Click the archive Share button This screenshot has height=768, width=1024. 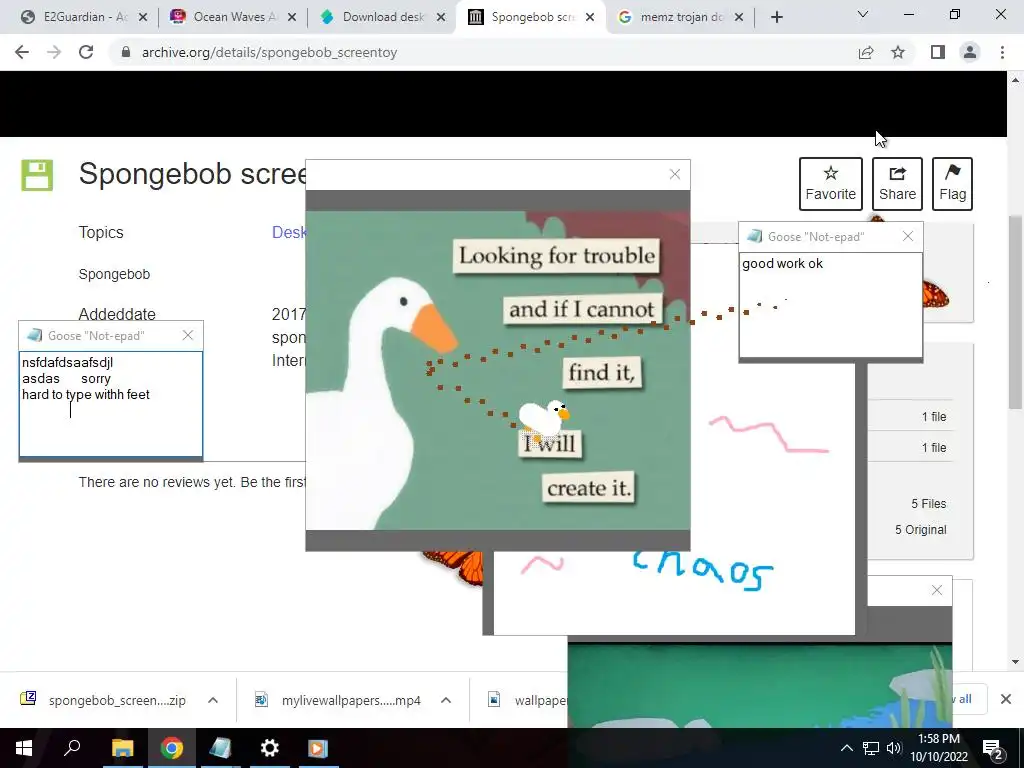pyautogui.click(x=897, y=184)
